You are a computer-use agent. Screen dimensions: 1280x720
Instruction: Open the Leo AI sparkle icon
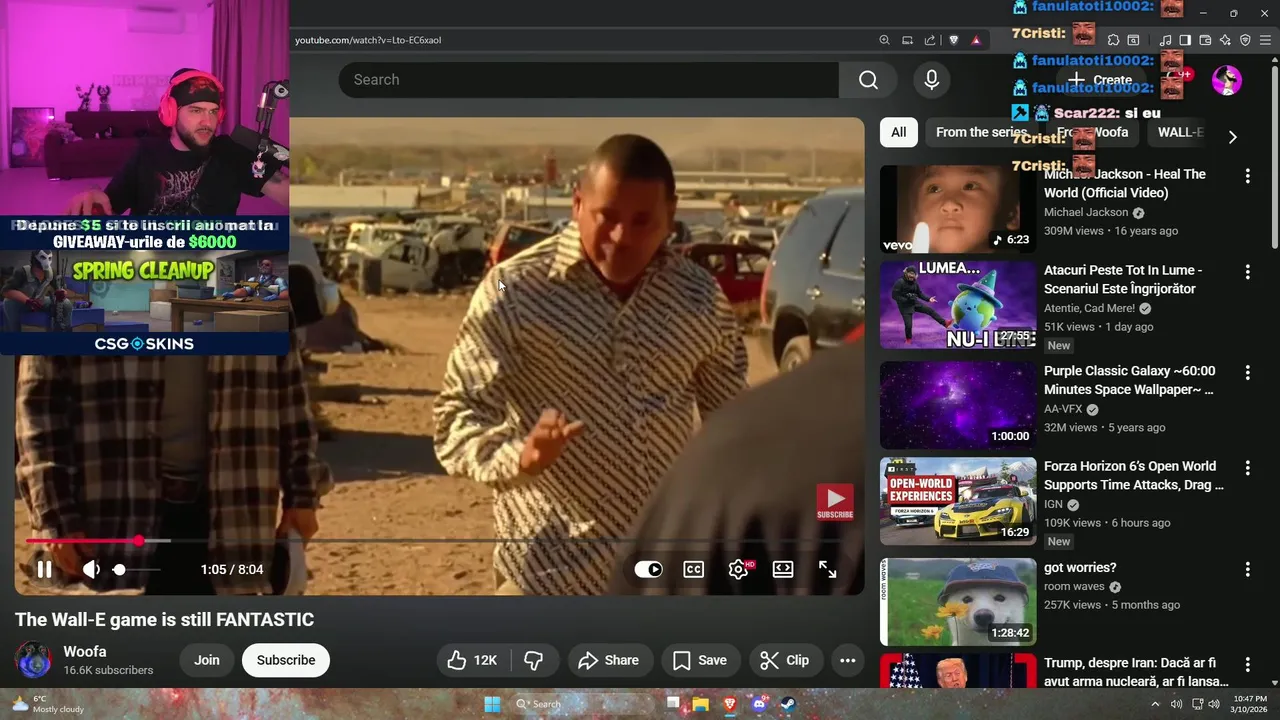point(1225,40)
